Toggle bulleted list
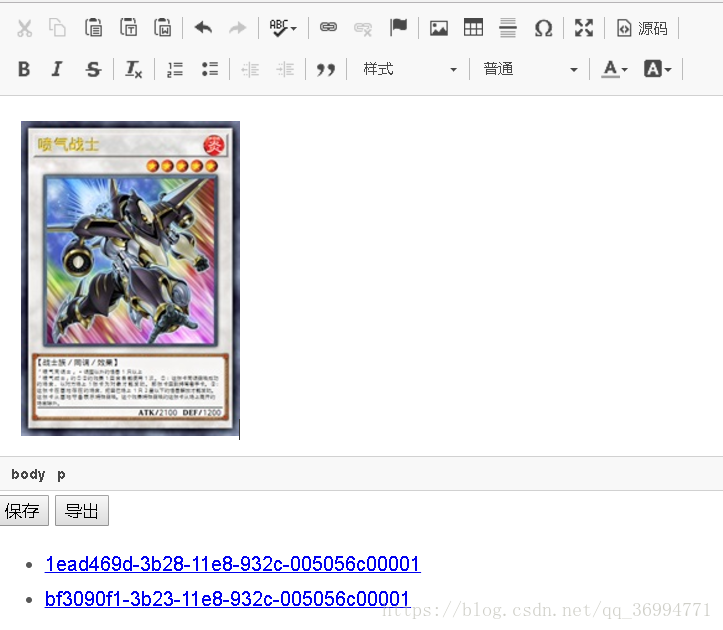Screen dimensions: 723x630 [x=210, y=69]
